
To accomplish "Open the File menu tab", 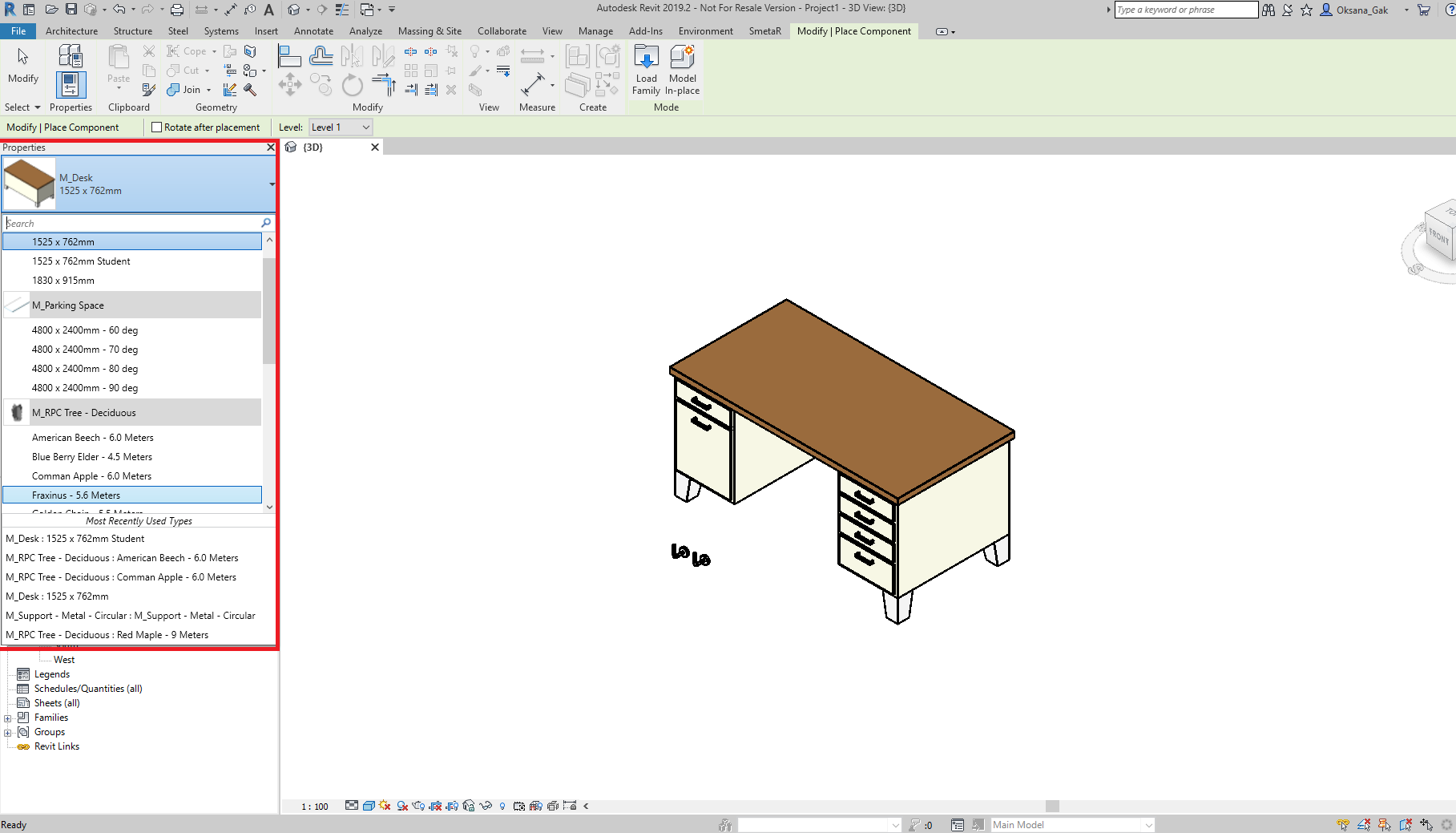I will click(x=18, y=31).
